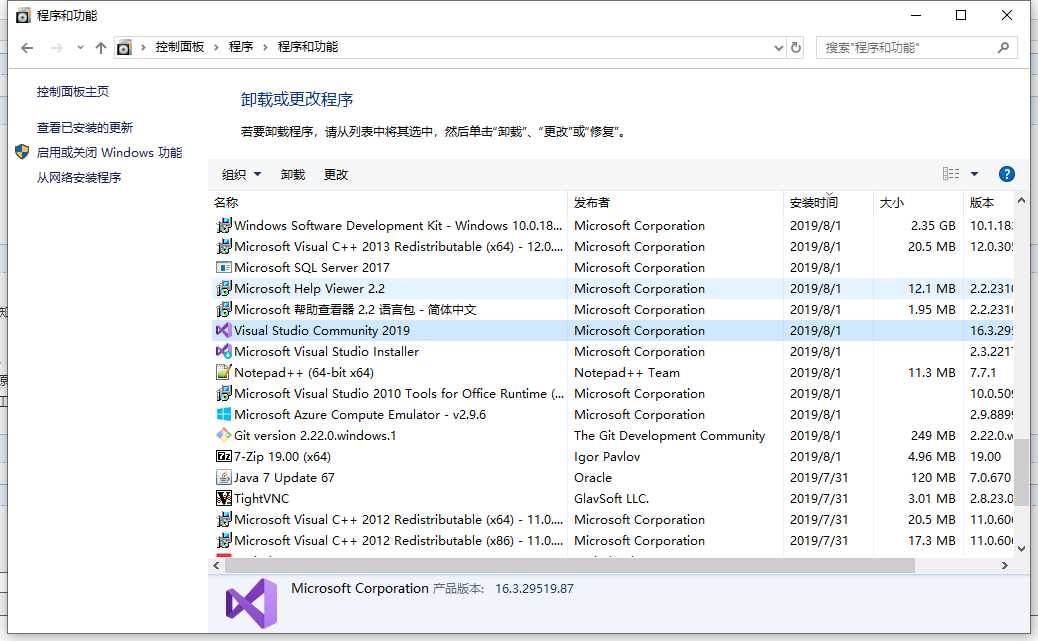
Task: Click the 更改 toolbar button
Action: (336, 175)
